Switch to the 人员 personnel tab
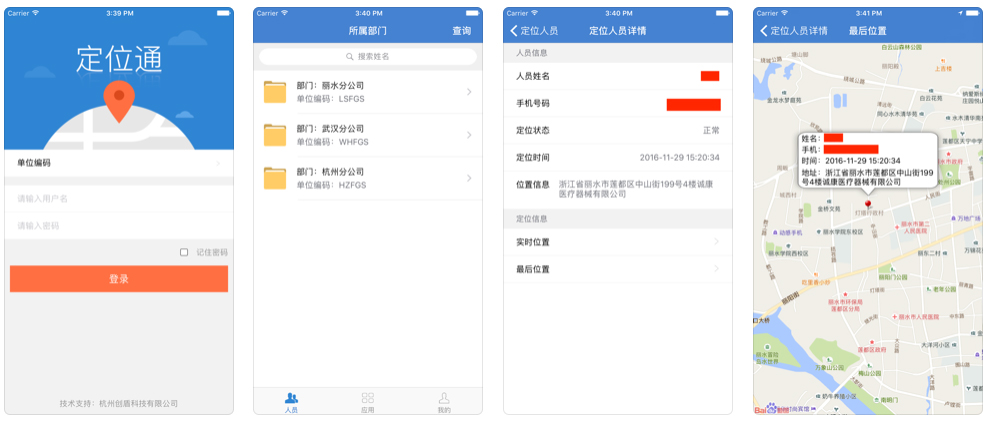The height and width of the screenshot is (426, 989). click(291, 402)
